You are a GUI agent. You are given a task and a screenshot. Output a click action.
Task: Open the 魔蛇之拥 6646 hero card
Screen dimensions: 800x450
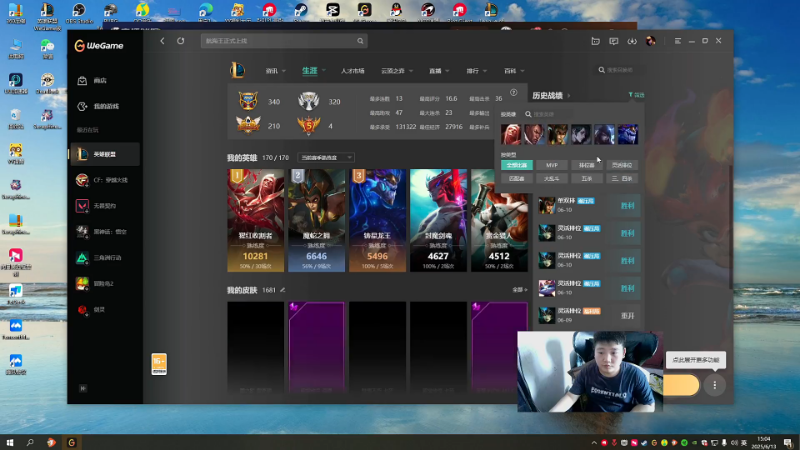click(x=316, y=220)
